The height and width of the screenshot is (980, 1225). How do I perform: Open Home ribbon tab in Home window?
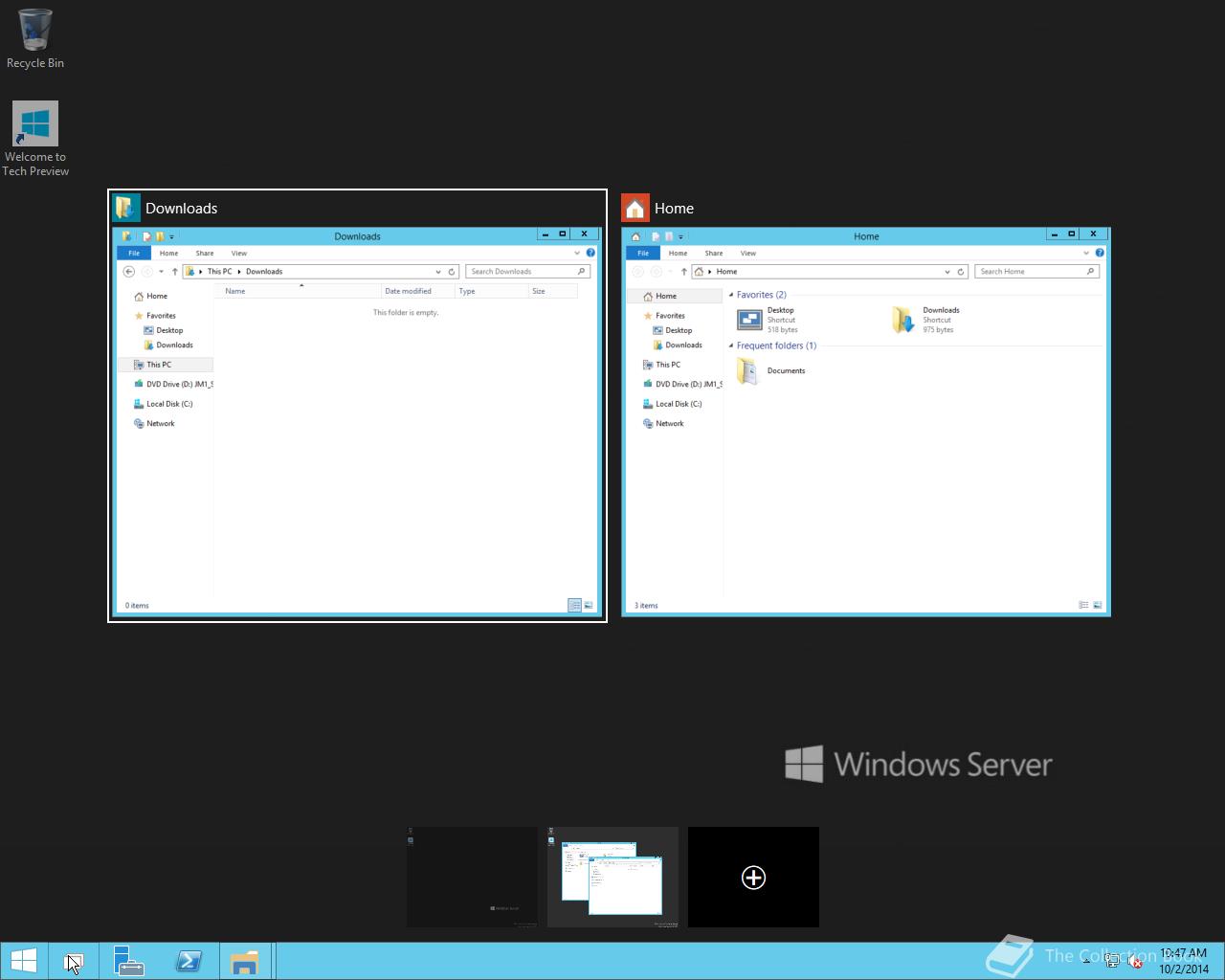678,253
